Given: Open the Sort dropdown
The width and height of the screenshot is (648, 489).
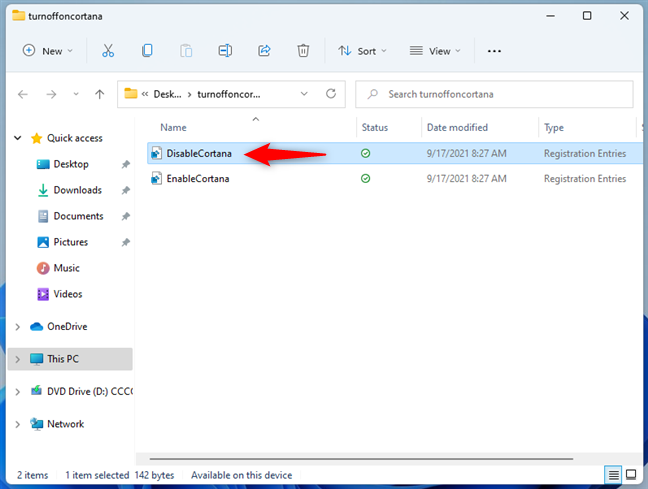Looking at the screenshot, I should (x=362, y=51).
